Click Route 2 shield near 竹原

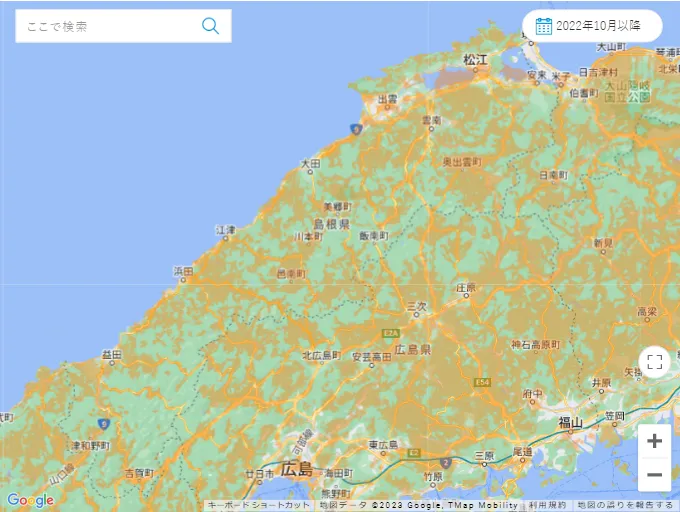click(446, 463)
